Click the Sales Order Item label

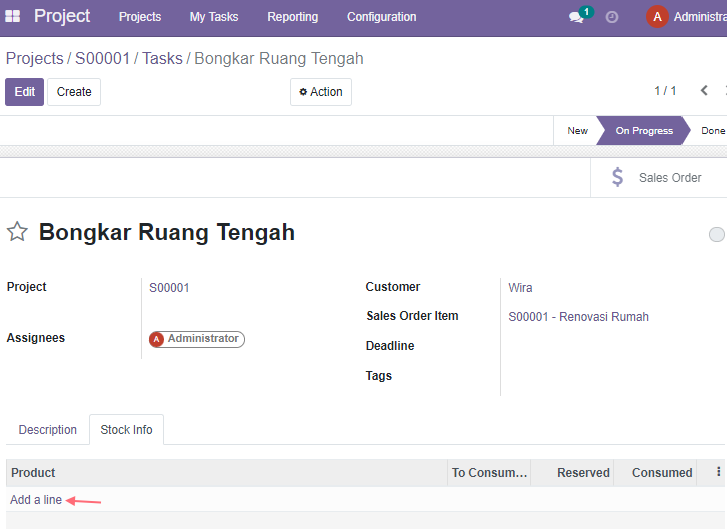pyautogui.click(x=412, y=316)
